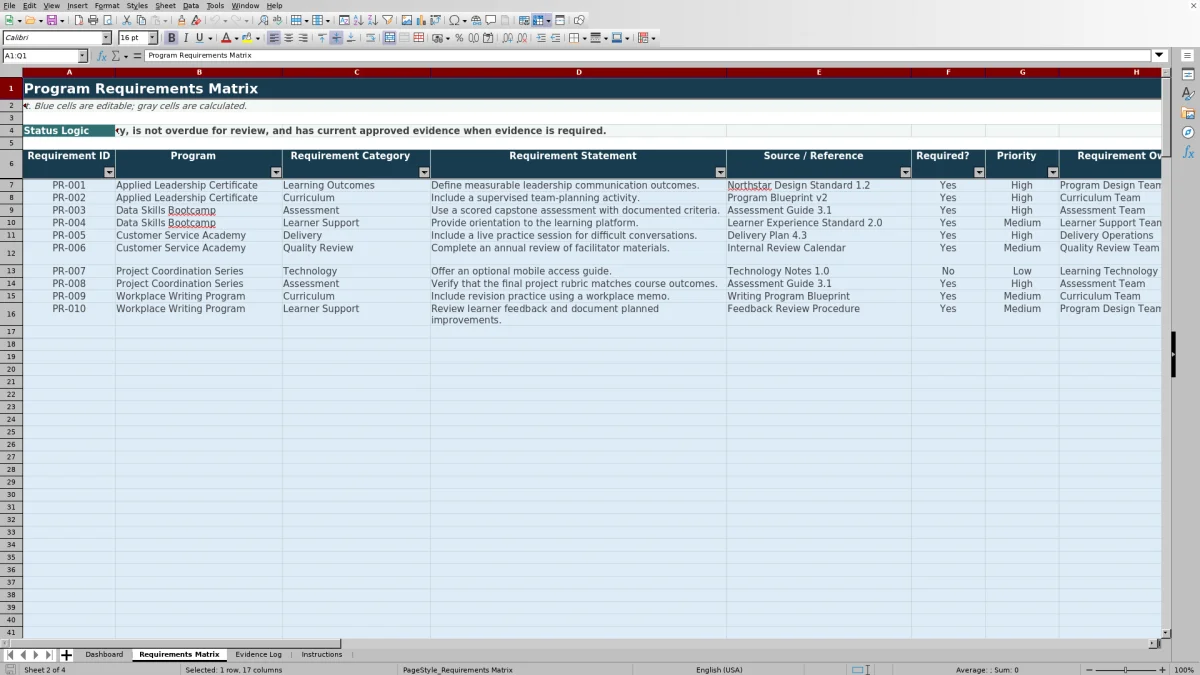
Task: Open the Properties deck in the sidebar
Action: point(1188,75)
